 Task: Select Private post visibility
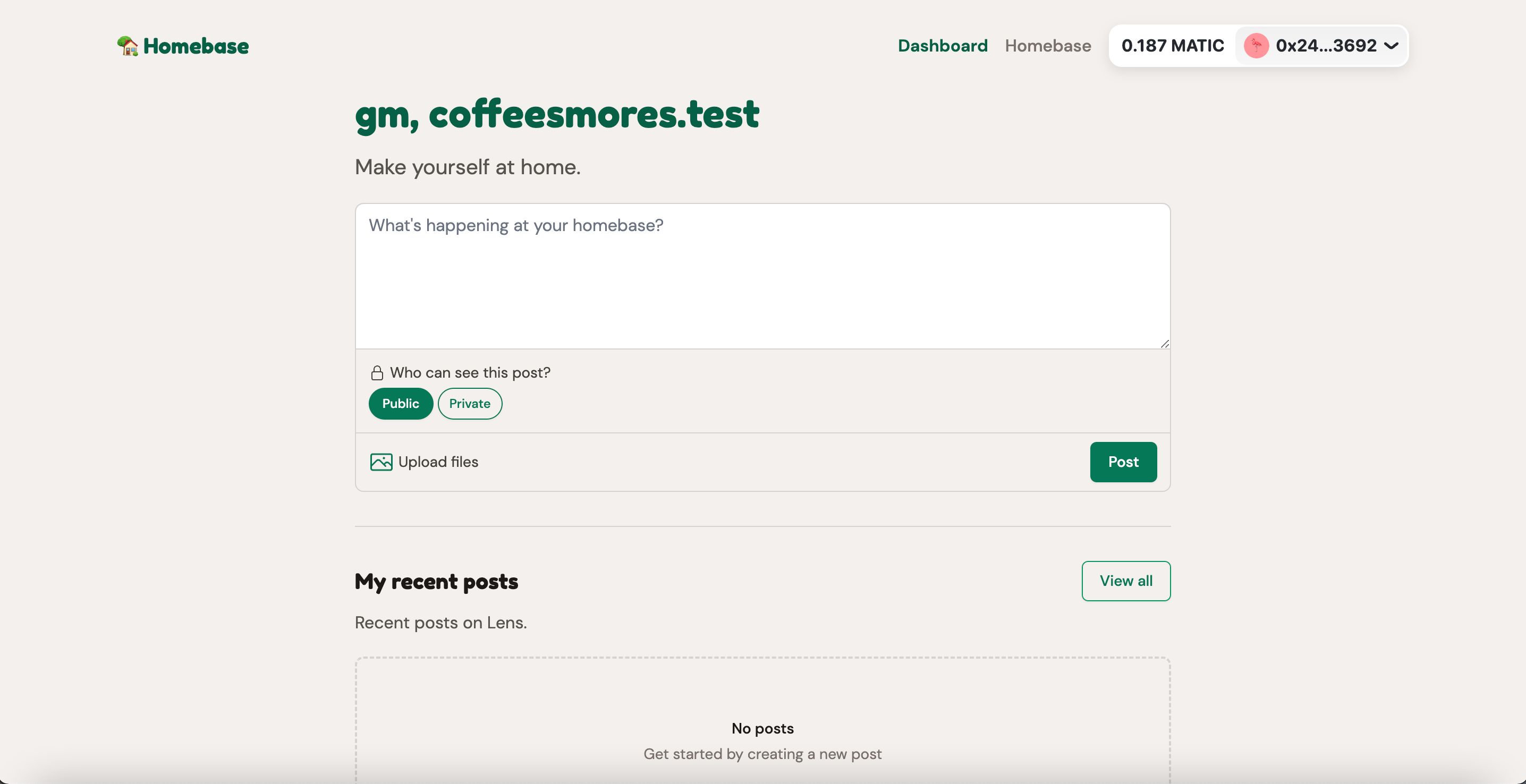pos(470,404)
